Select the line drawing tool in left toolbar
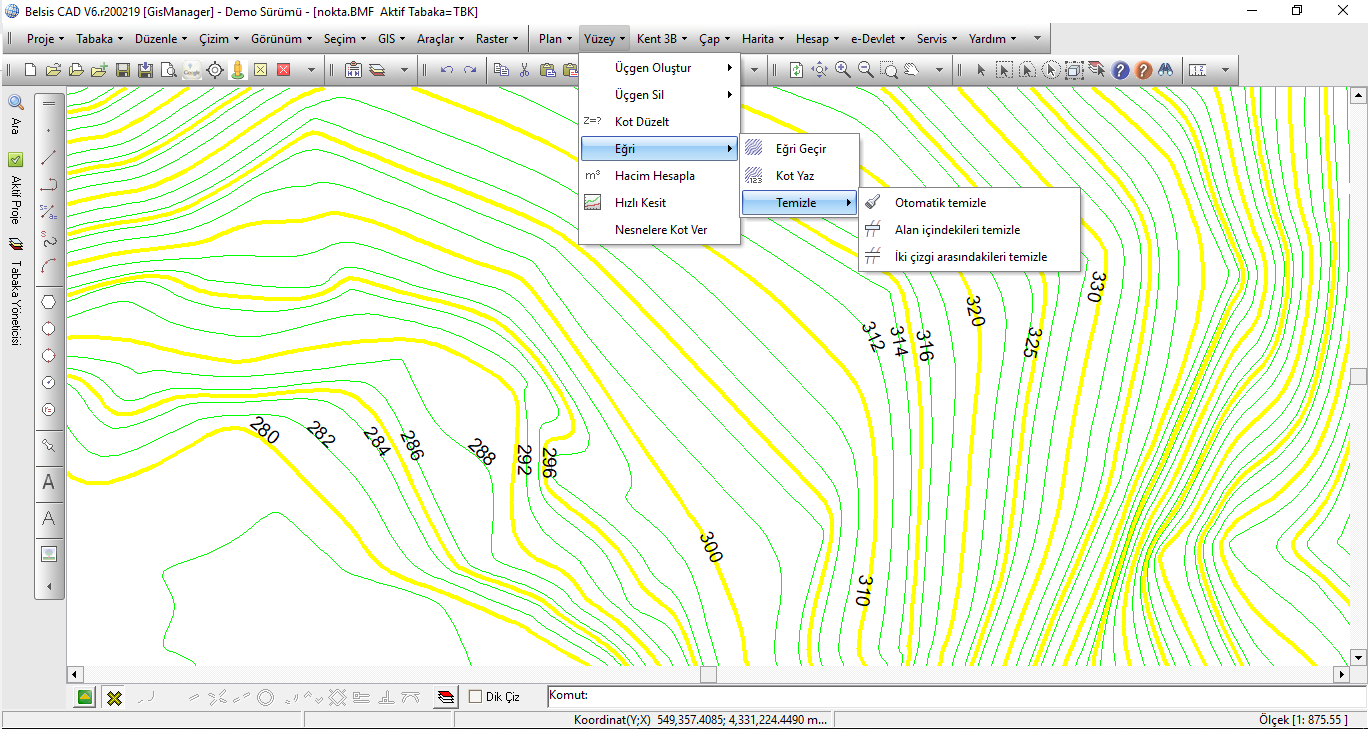 [x=48, y=157]
